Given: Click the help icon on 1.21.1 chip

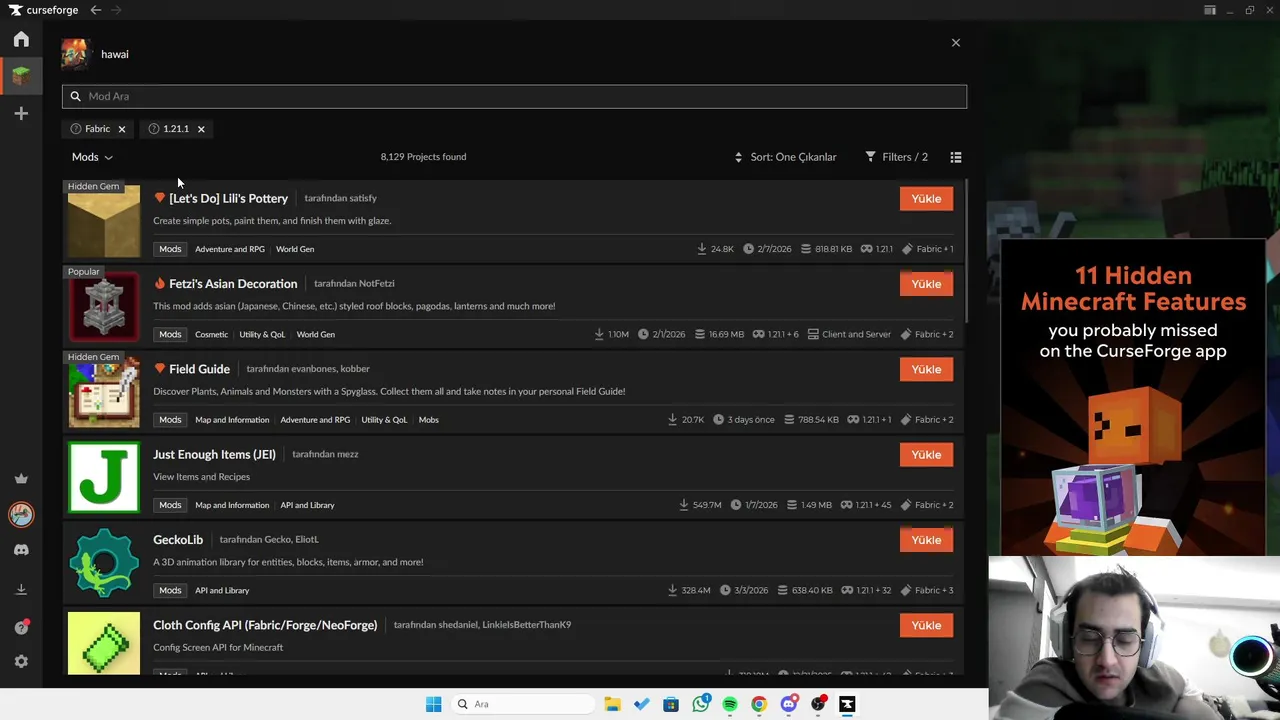Looking at the screenshot, I should [x=154, y=129].
